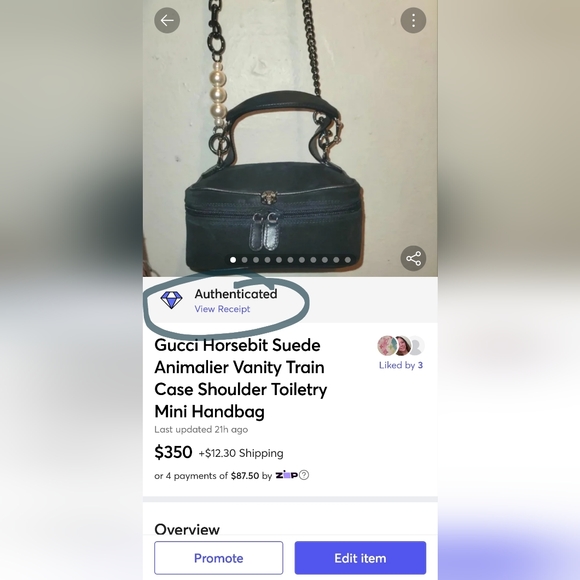Tap the Authenticated diamond badge icon
Image resolution: width=580 pixels, height=580 pixels.
[x=171, y=300]
